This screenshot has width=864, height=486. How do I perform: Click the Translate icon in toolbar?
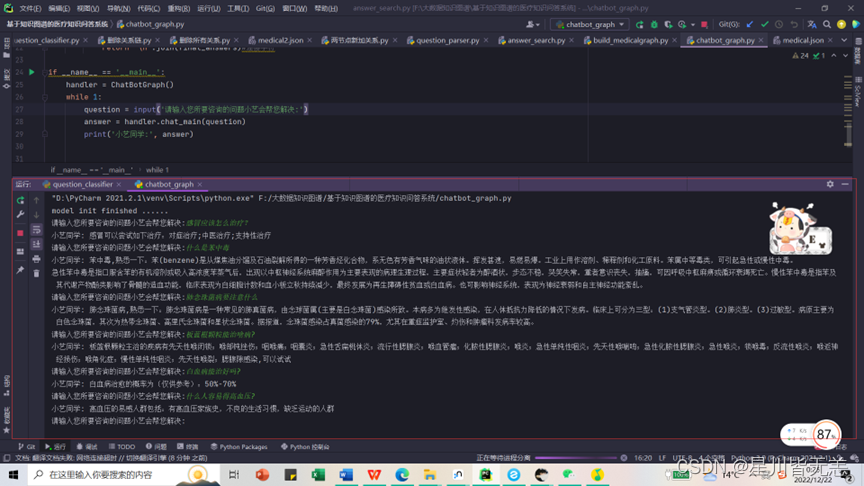coord(812,24)
